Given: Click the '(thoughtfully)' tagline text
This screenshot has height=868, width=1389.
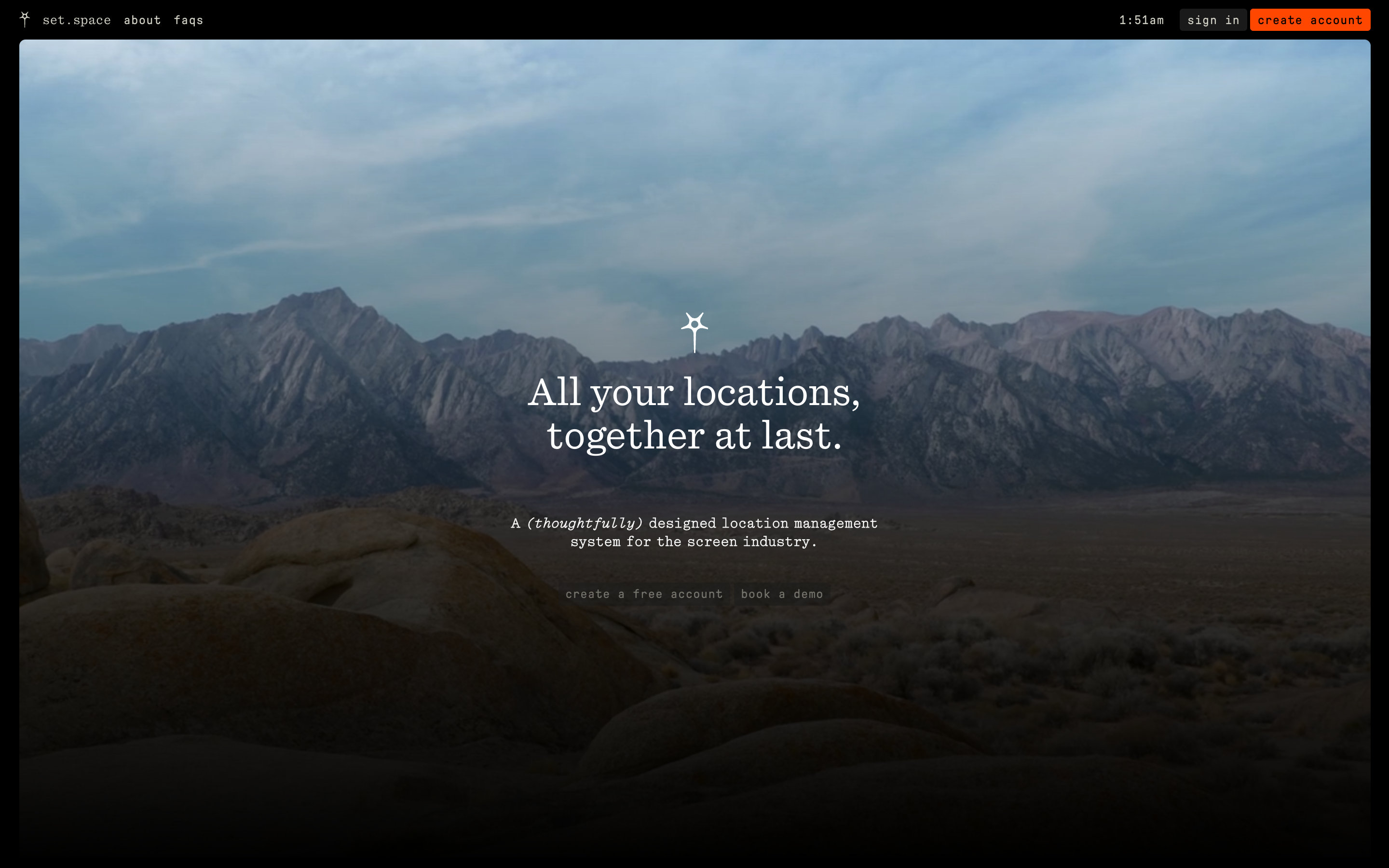Looking at the screenshot, I should point(585,523).
